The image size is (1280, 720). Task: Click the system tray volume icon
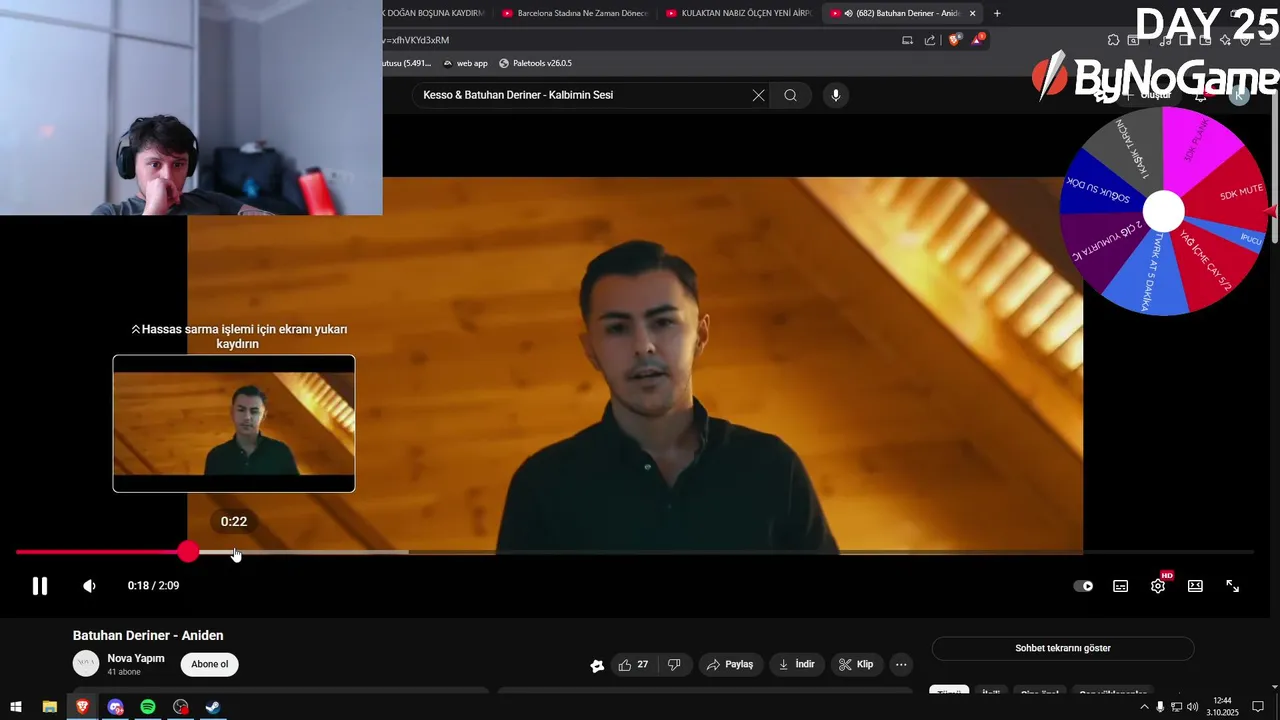(1192, 707)
